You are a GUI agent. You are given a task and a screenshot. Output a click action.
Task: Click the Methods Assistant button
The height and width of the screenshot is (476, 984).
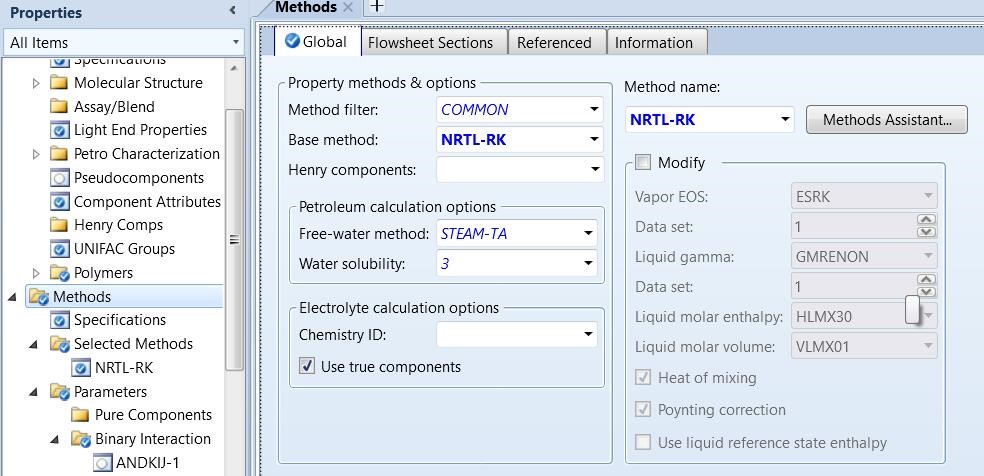886,120
